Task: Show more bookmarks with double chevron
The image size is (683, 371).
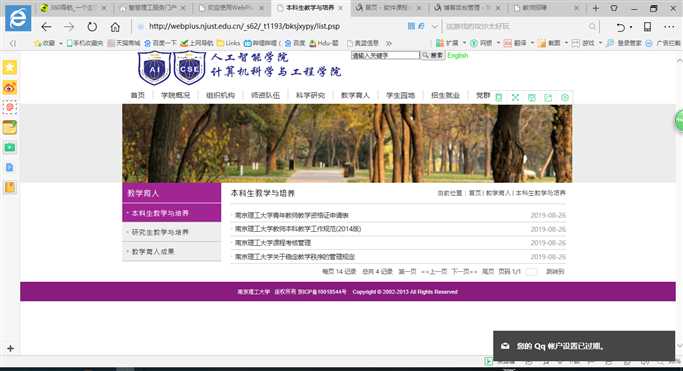Action: pos(389,43)
